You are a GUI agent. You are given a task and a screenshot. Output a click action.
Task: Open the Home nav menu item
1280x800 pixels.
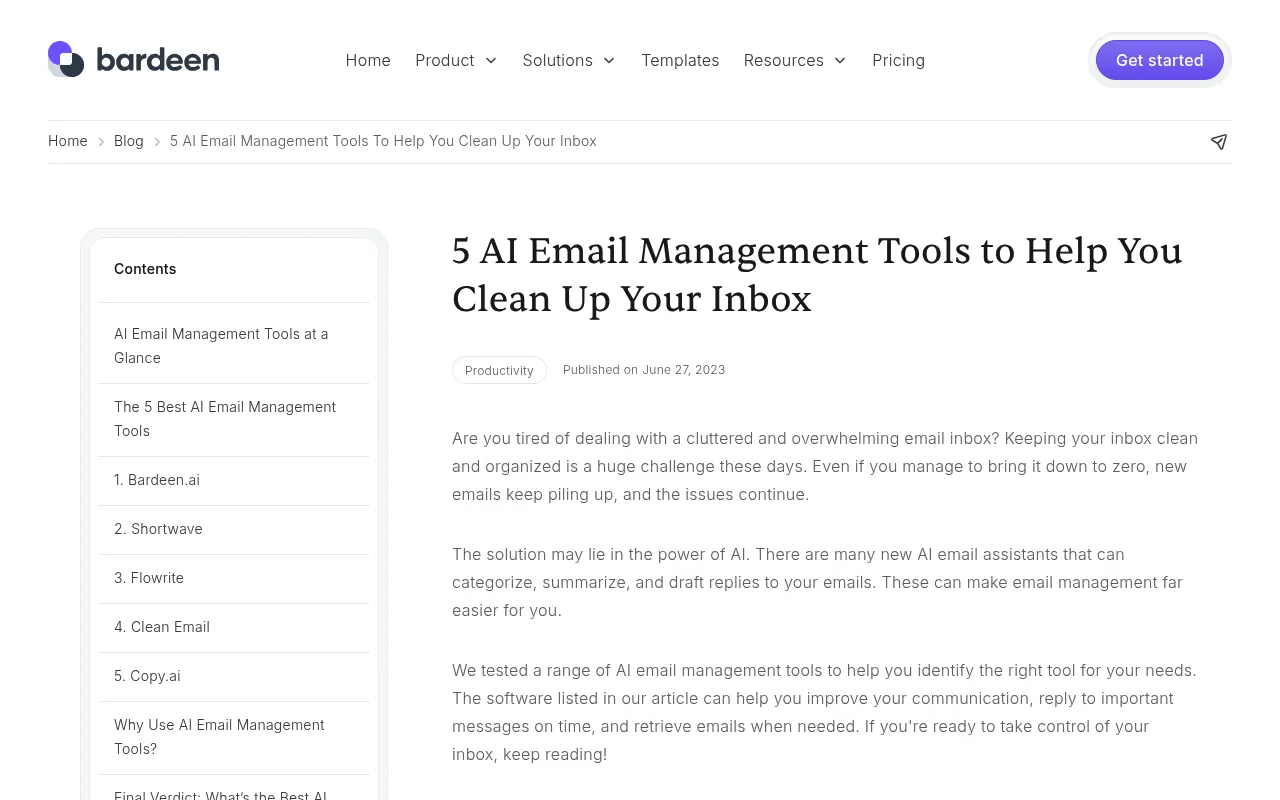pos(368,60)
